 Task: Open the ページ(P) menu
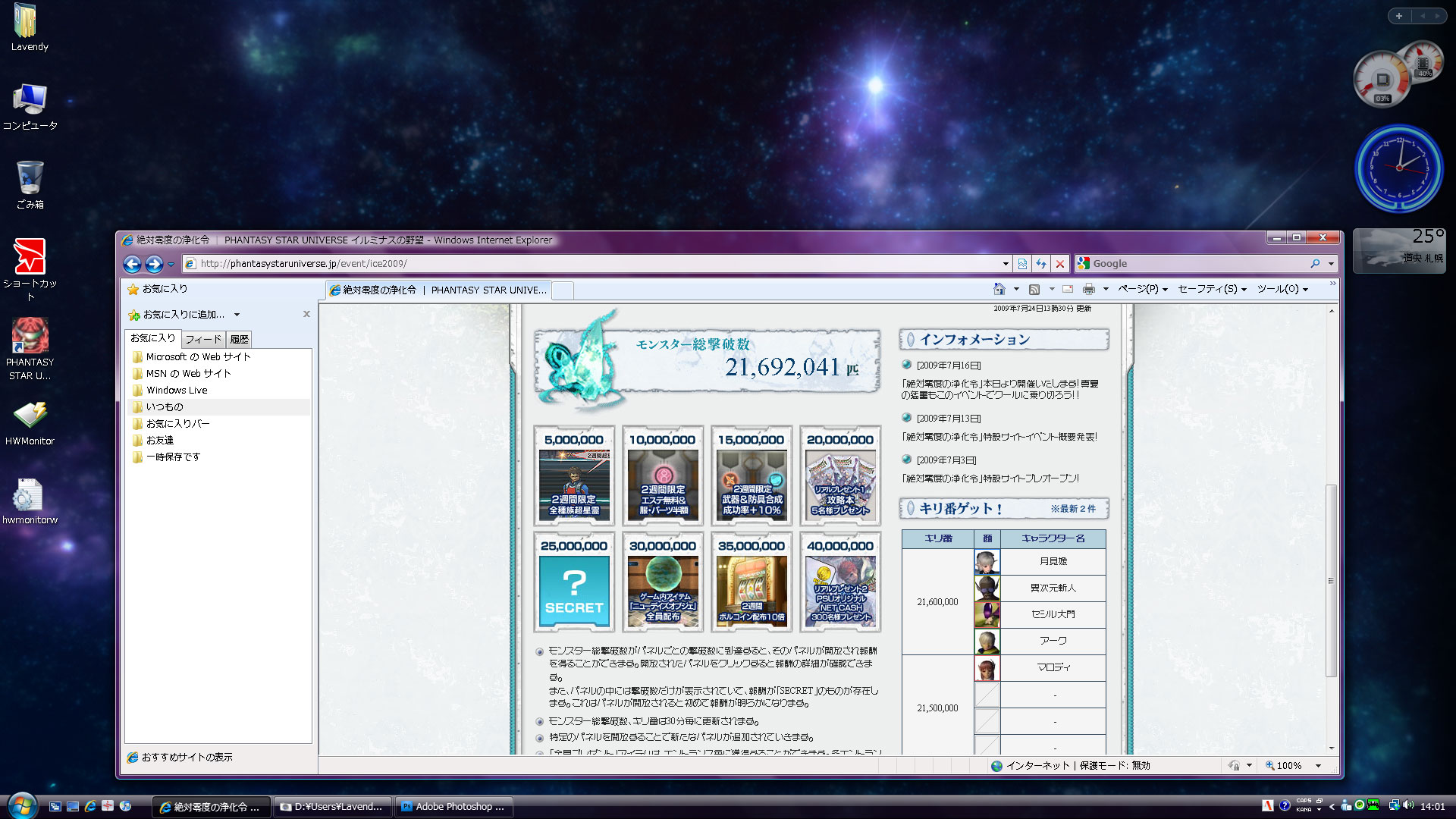tap(1142, 289)
